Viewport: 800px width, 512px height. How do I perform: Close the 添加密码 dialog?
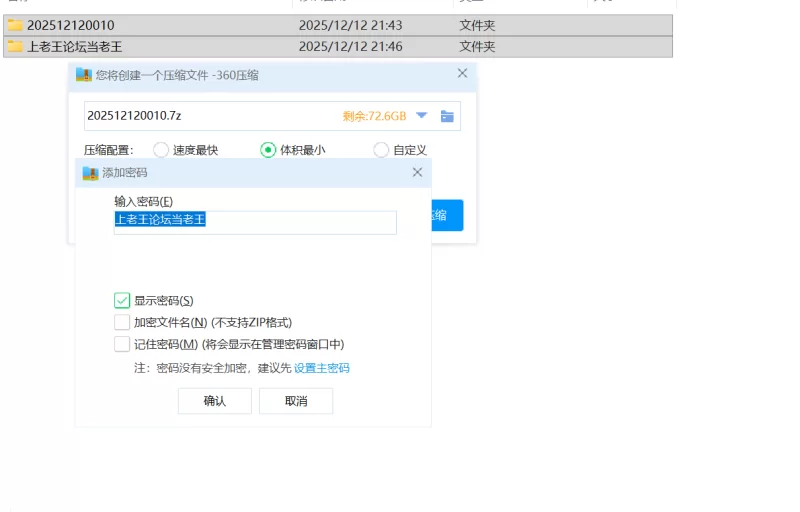417,173
